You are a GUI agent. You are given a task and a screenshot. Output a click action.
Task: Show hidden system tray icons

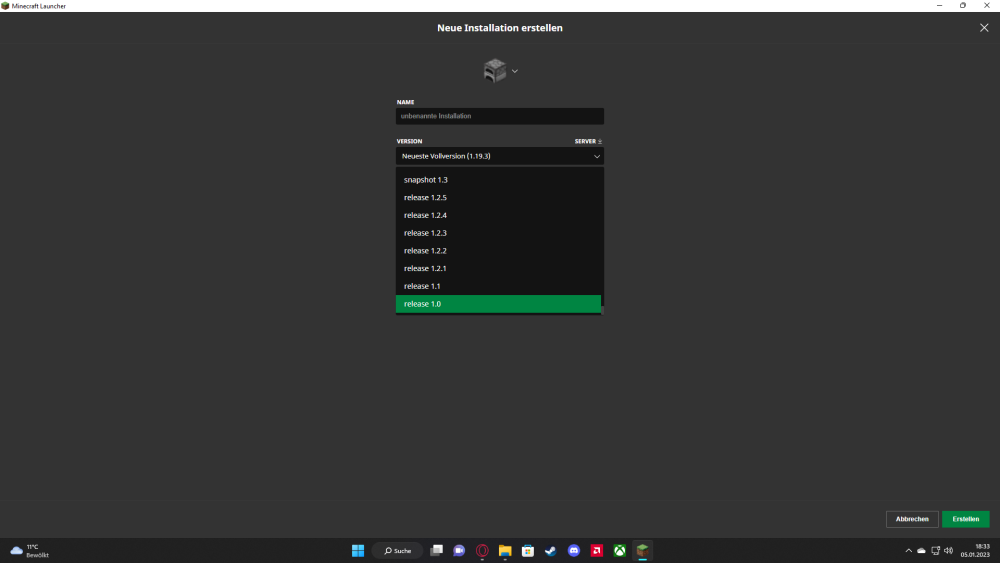point(909,550)
